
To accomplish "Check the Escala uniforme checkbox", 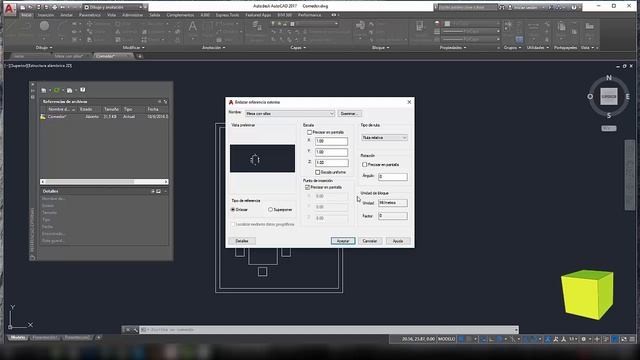I will [318, 172].
